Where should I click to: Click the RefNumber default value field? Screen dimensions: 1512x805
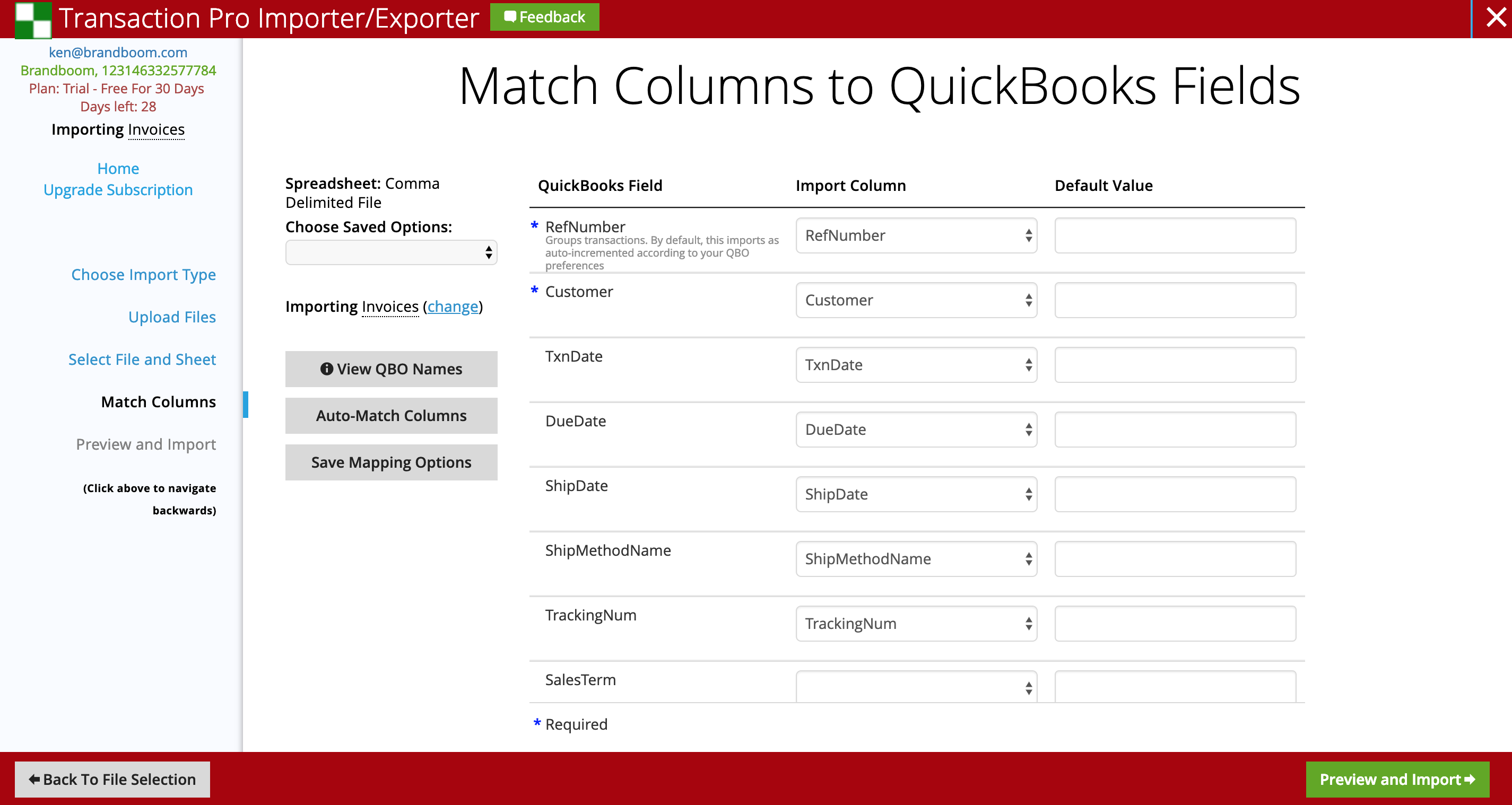[1175, 235]
